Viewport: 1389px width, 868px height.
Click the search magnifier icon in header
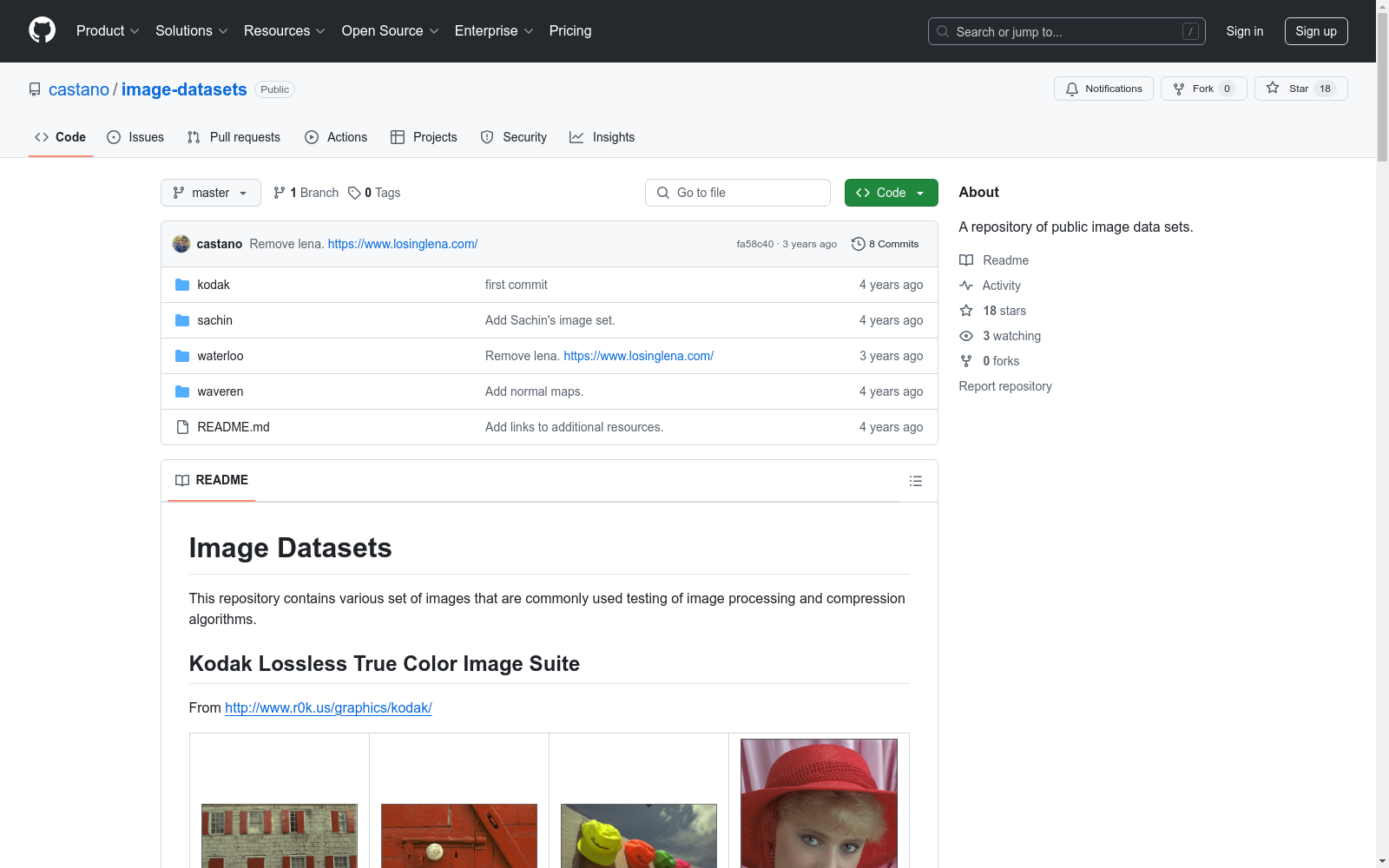(943, 31)
